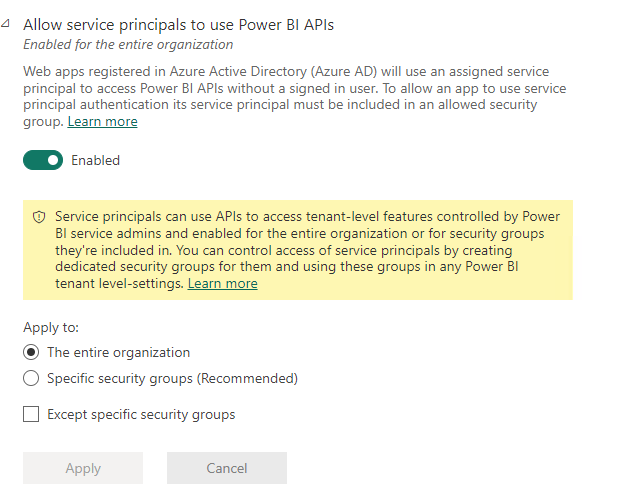The image size is (617, 500).
Task: Click the 'Allow service principals to use Power BI APIs' heading
Action: coord(178,24)
